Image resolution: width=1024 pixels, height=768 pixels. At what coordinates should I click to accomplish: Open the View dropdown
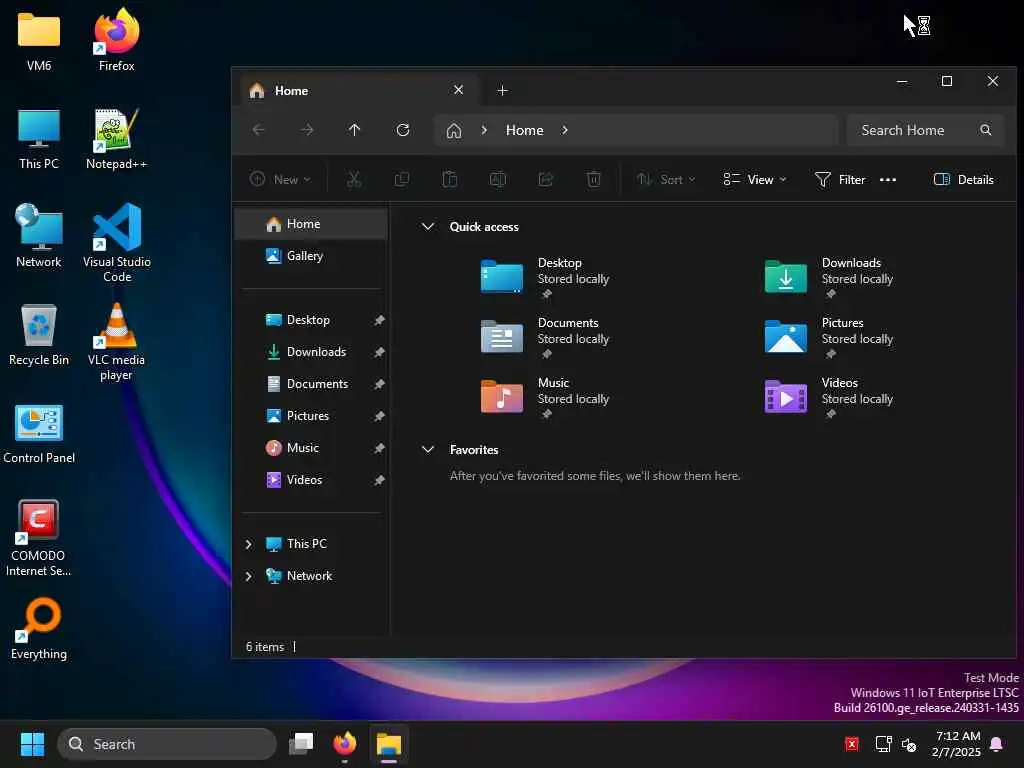(754, 180)
